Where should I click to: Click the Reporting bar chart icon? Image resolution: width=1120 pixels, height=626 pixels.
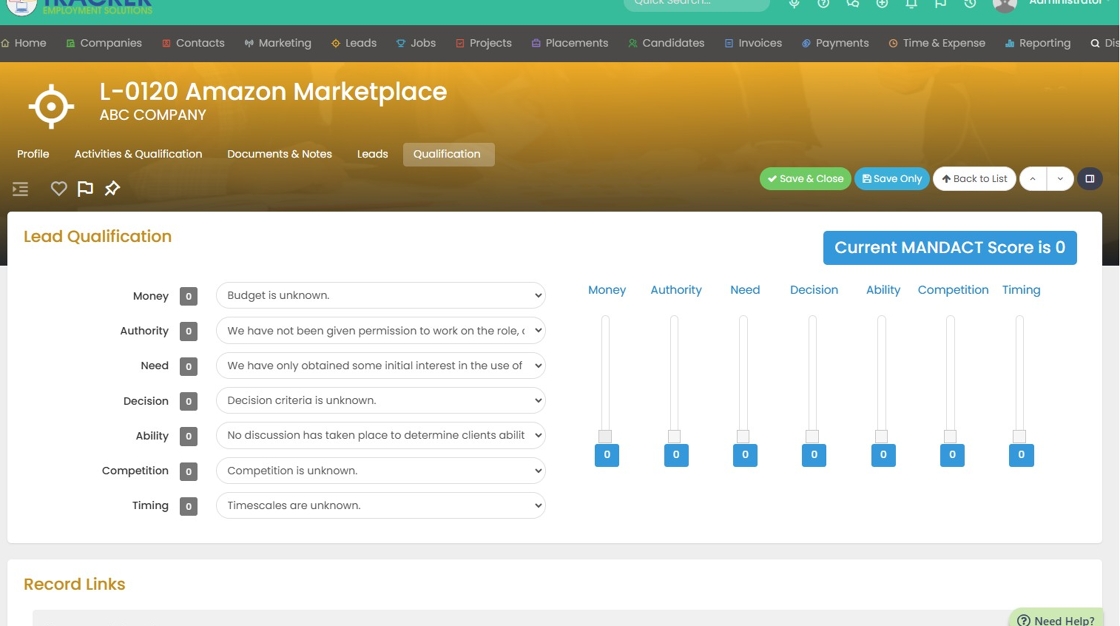click(1009, 43)
